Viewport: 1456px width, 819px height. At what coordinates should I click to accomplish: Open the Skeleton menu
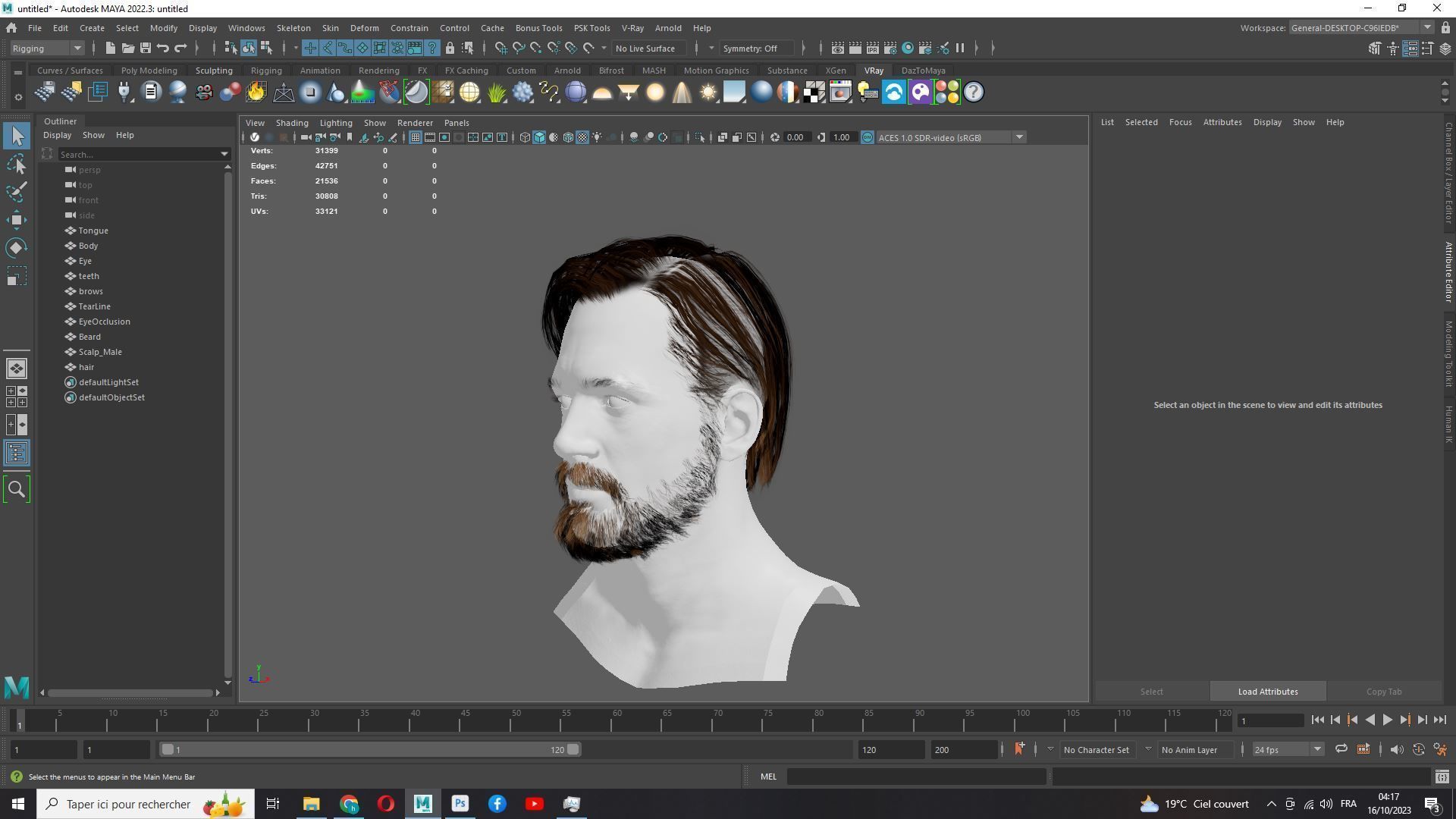point(293,28)
